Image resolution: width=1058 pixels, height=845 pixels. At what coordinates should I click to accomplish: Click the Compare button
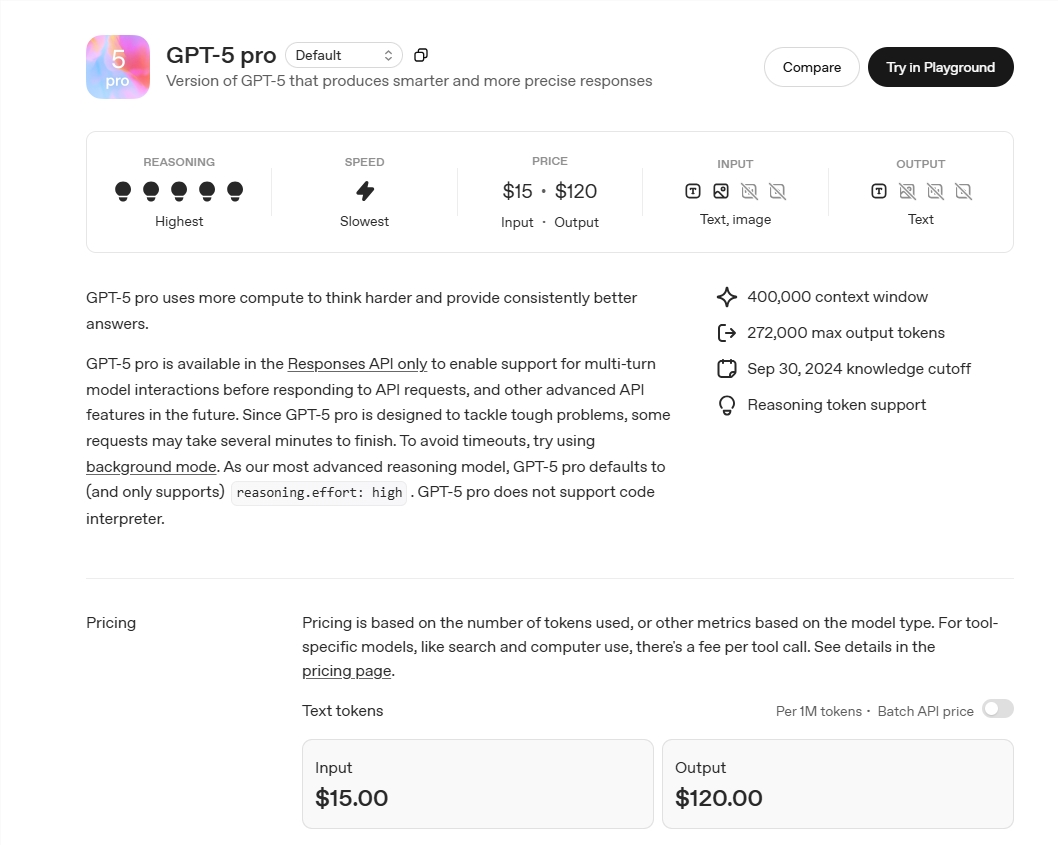(x=811, y=67)
